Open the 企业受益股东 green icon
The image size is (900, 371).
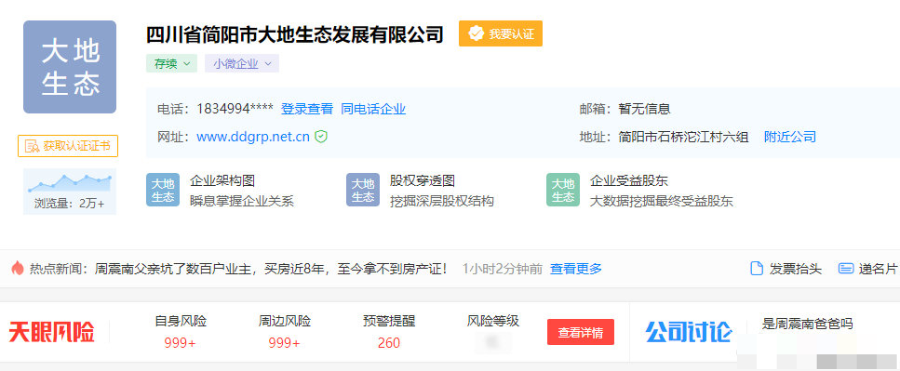point(562,190)
